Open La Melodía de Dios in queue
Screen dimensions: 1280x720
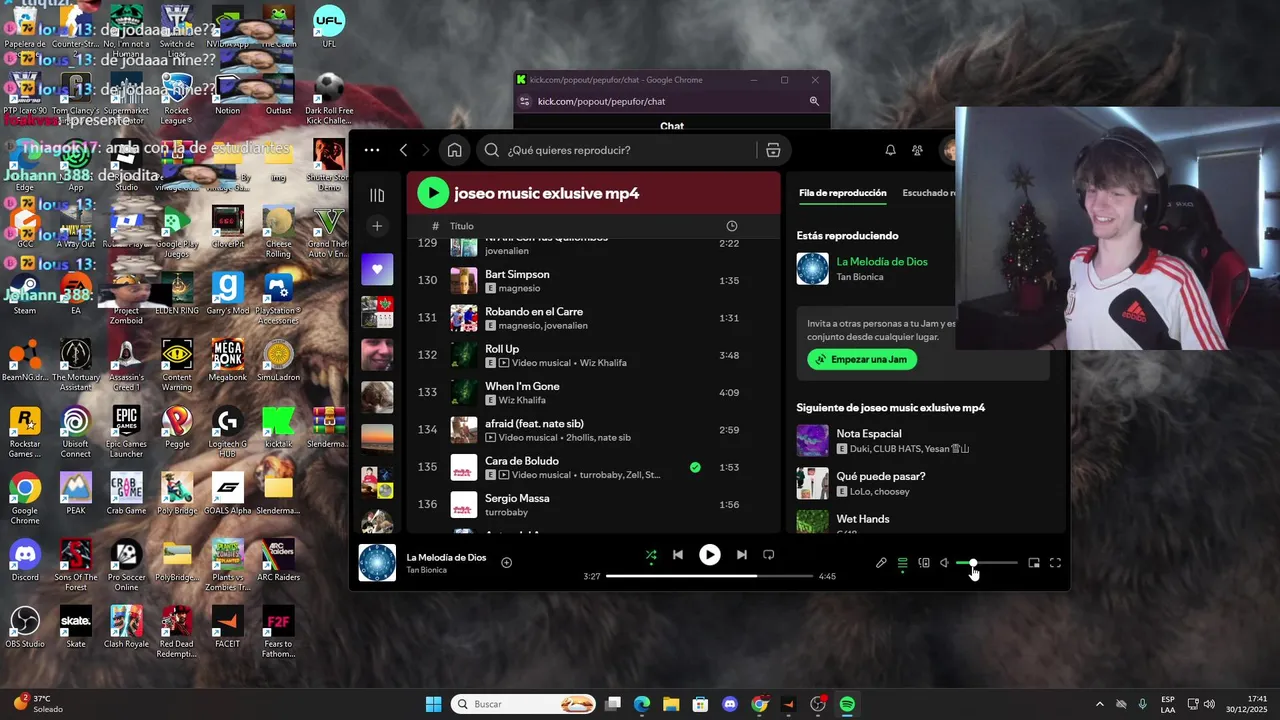pos(882,262)
